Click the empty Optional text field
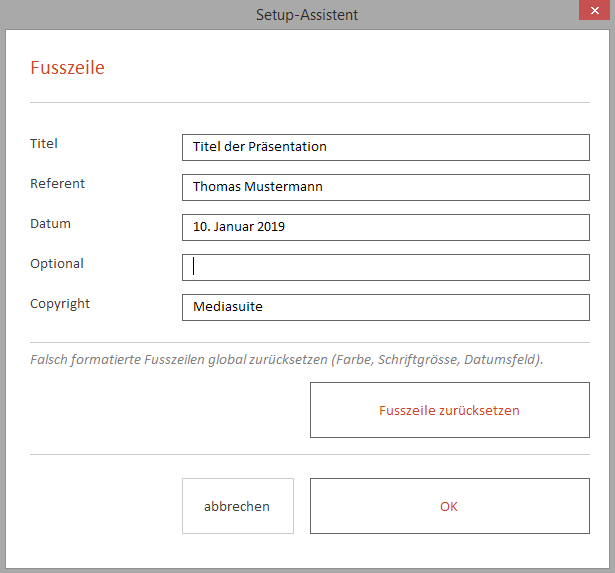615x573 pixels. tap(386, 267)
